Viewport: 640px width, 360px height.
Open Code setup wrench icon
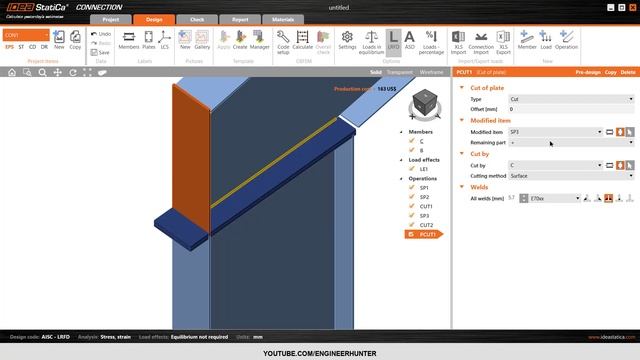click(x=283, y=42)
